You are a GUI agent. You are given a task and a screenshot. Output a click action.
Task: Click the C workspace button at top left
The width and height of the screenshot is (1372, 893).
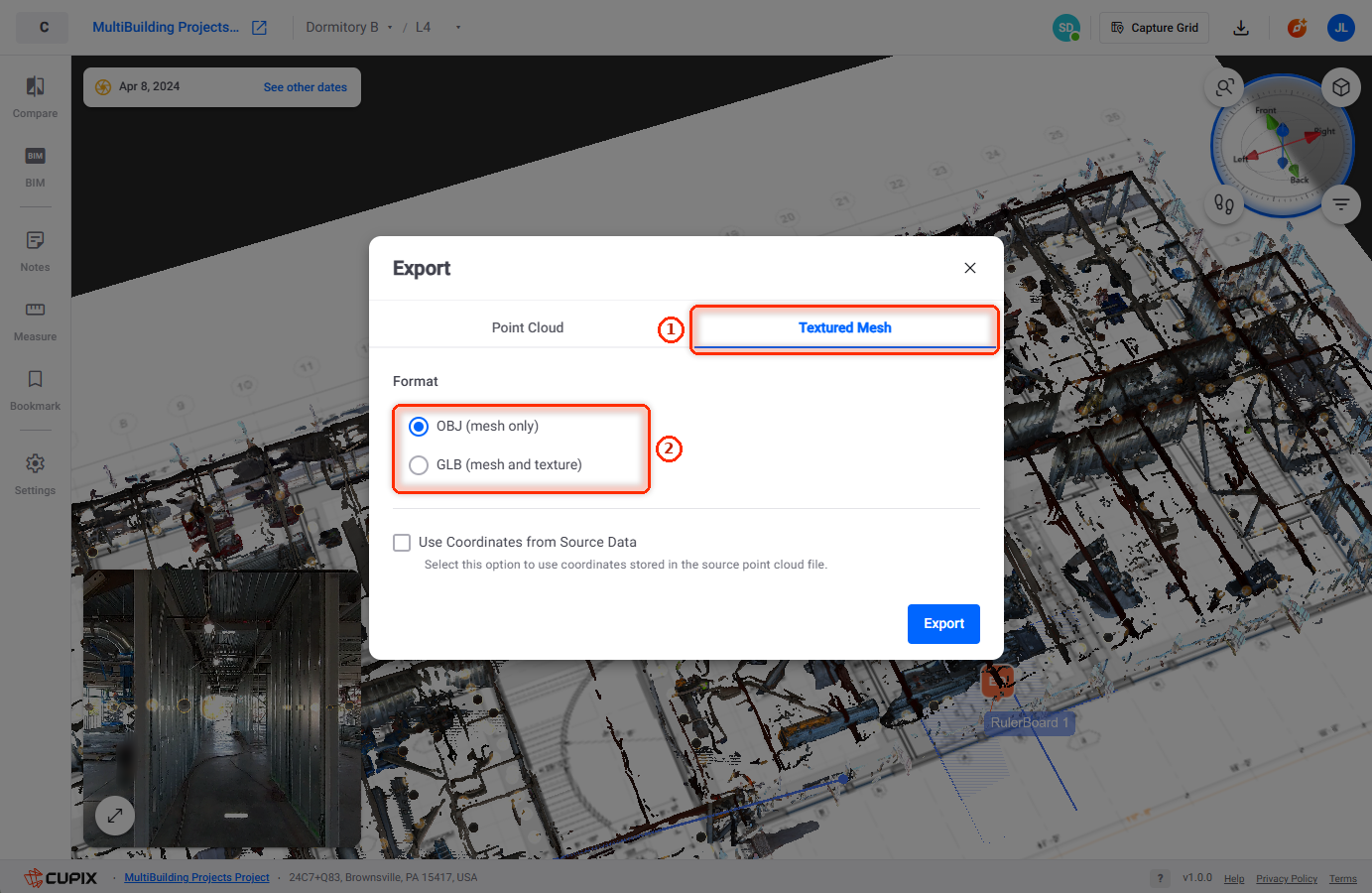click(x=43, y=28)
